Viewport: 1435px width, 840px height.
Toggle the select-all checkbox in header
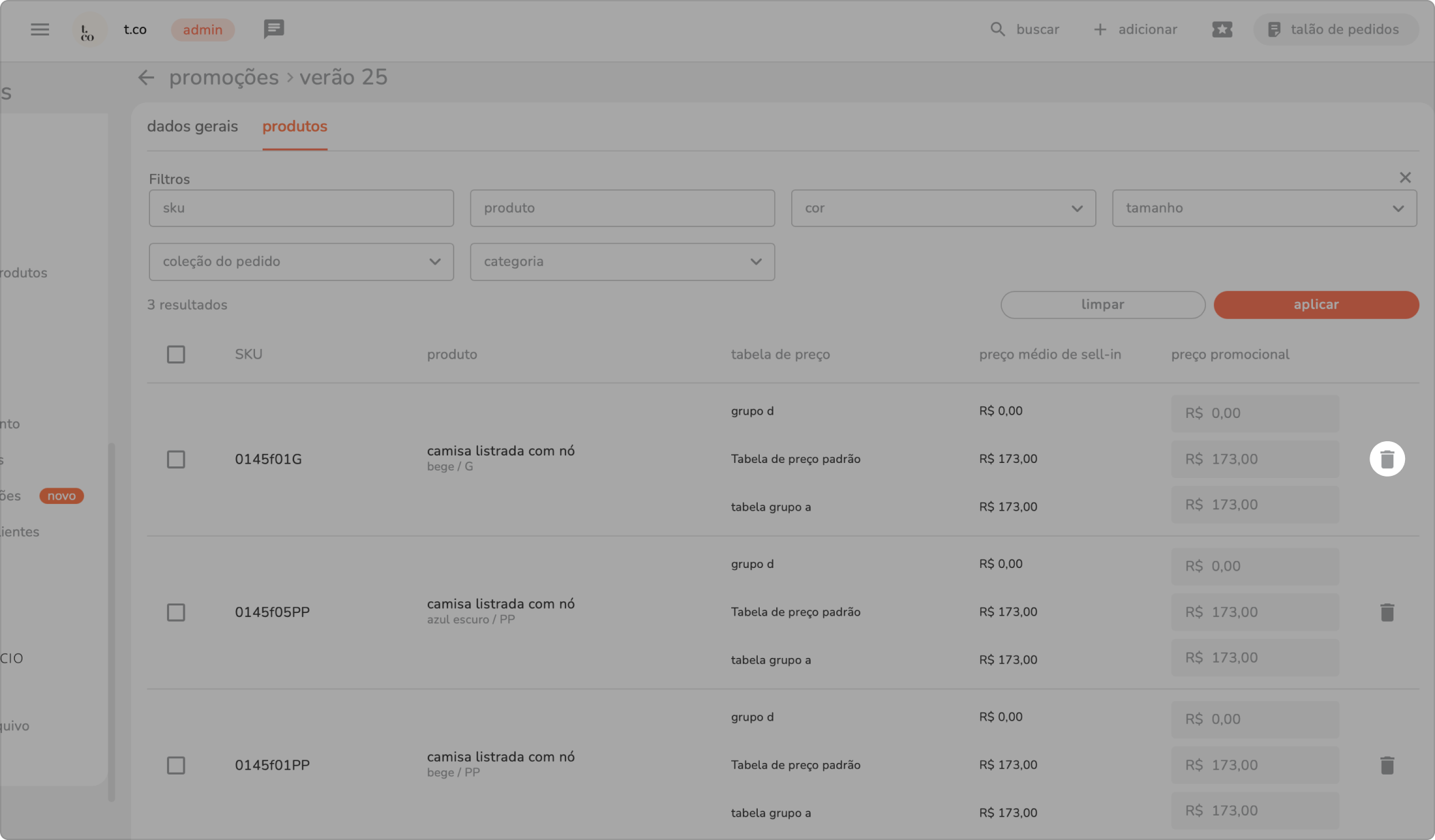(176, 355)
